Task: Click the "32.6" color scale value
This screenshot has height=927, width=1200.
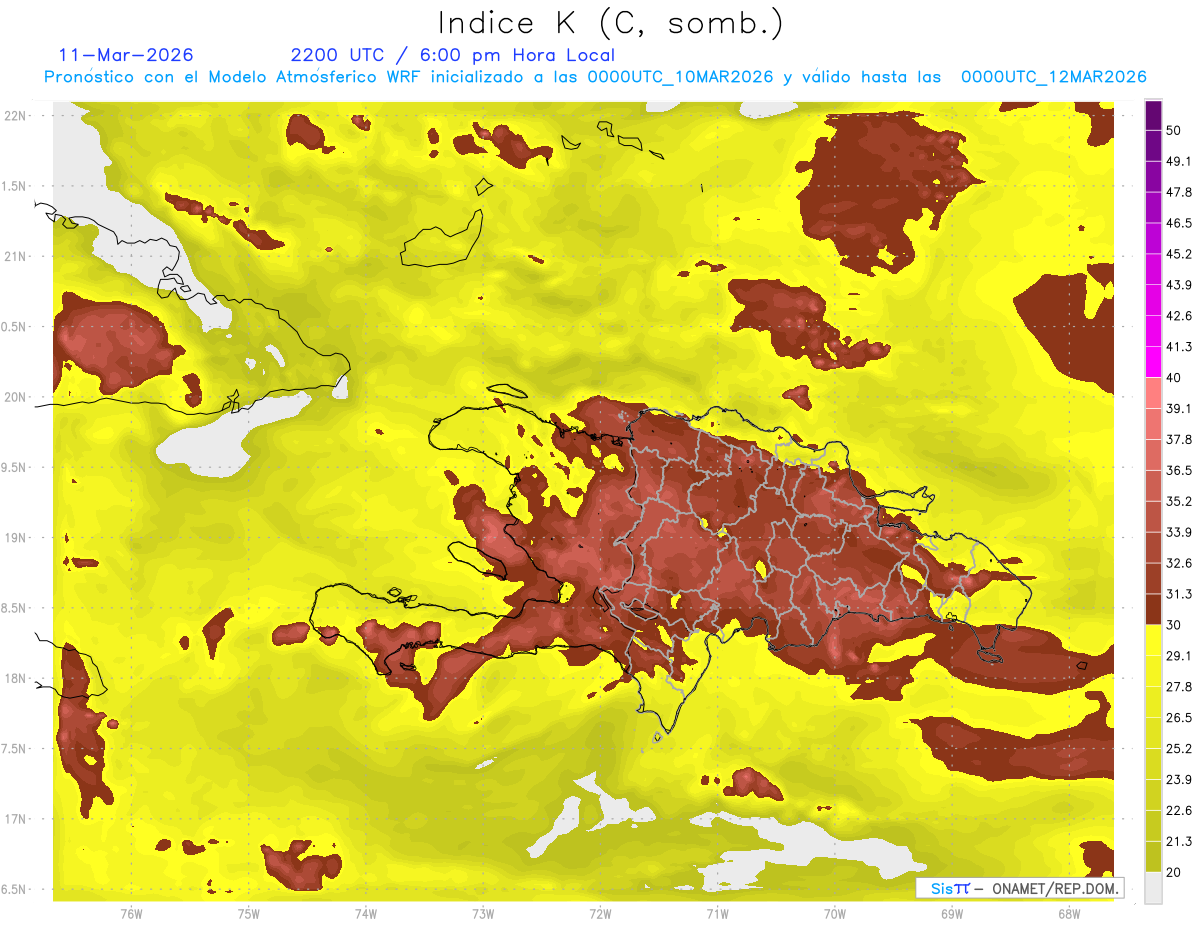Action: click(1179, 564)
